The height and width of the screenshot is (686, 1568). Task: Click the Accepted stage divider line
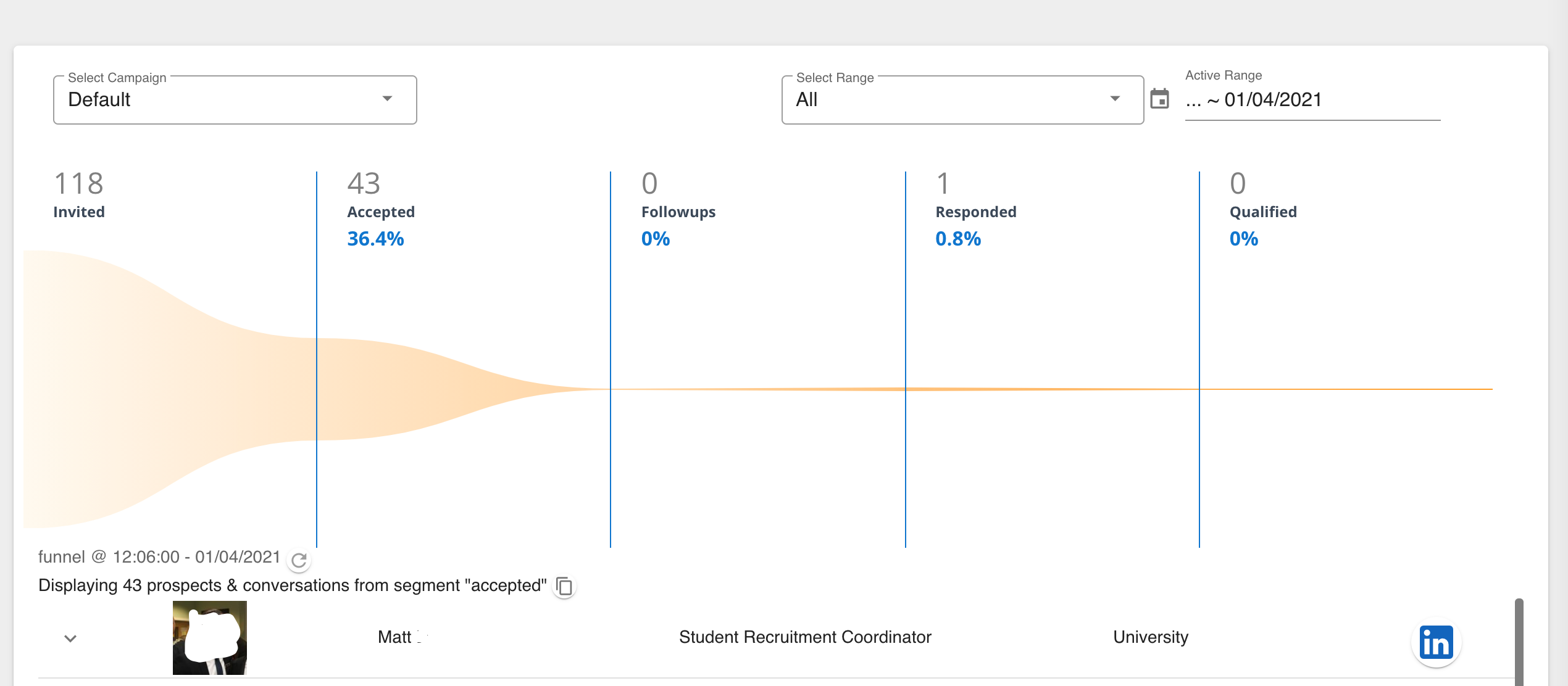[x=317, y=370]
